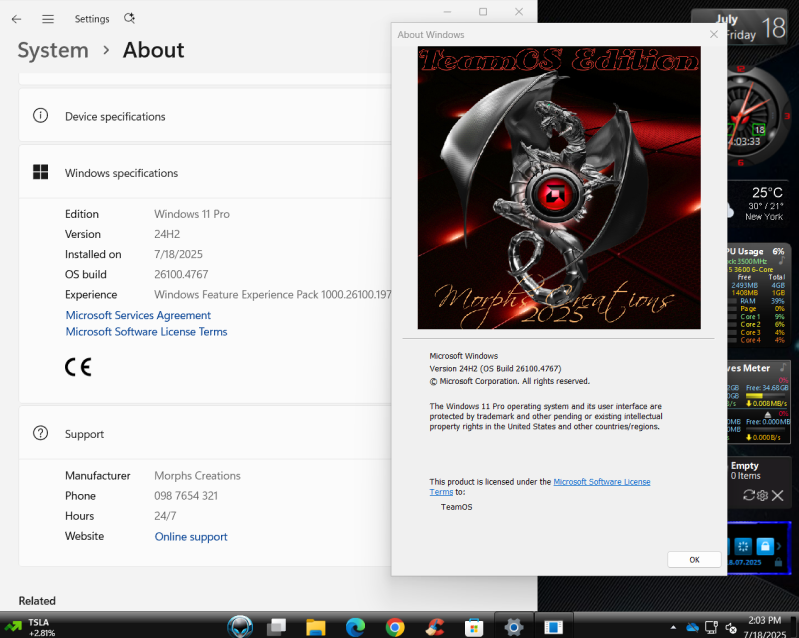Click the CPU Usage meter gadget
This screenshot has width=799, height=638.
coord(759,296)
